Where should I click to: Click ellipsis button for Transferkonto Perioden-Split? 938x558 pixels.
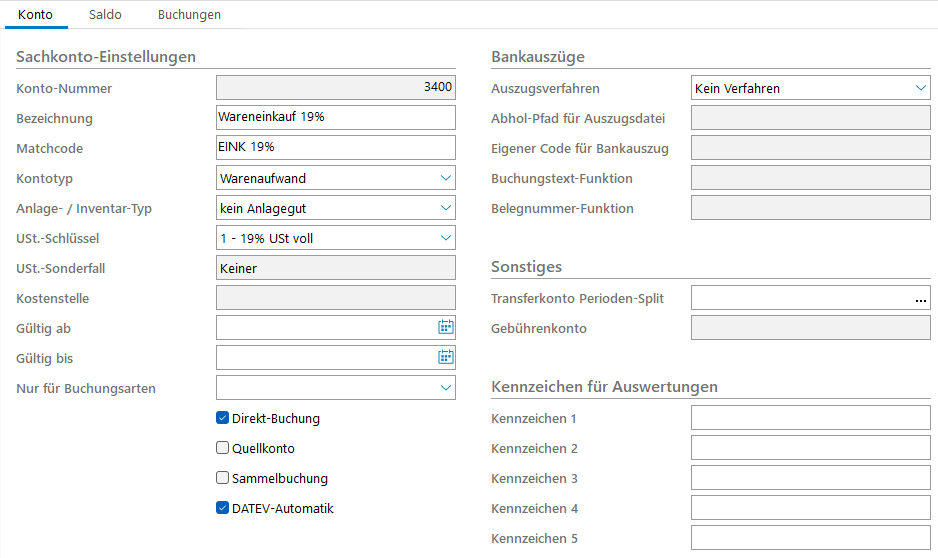[x=920, y=299]
